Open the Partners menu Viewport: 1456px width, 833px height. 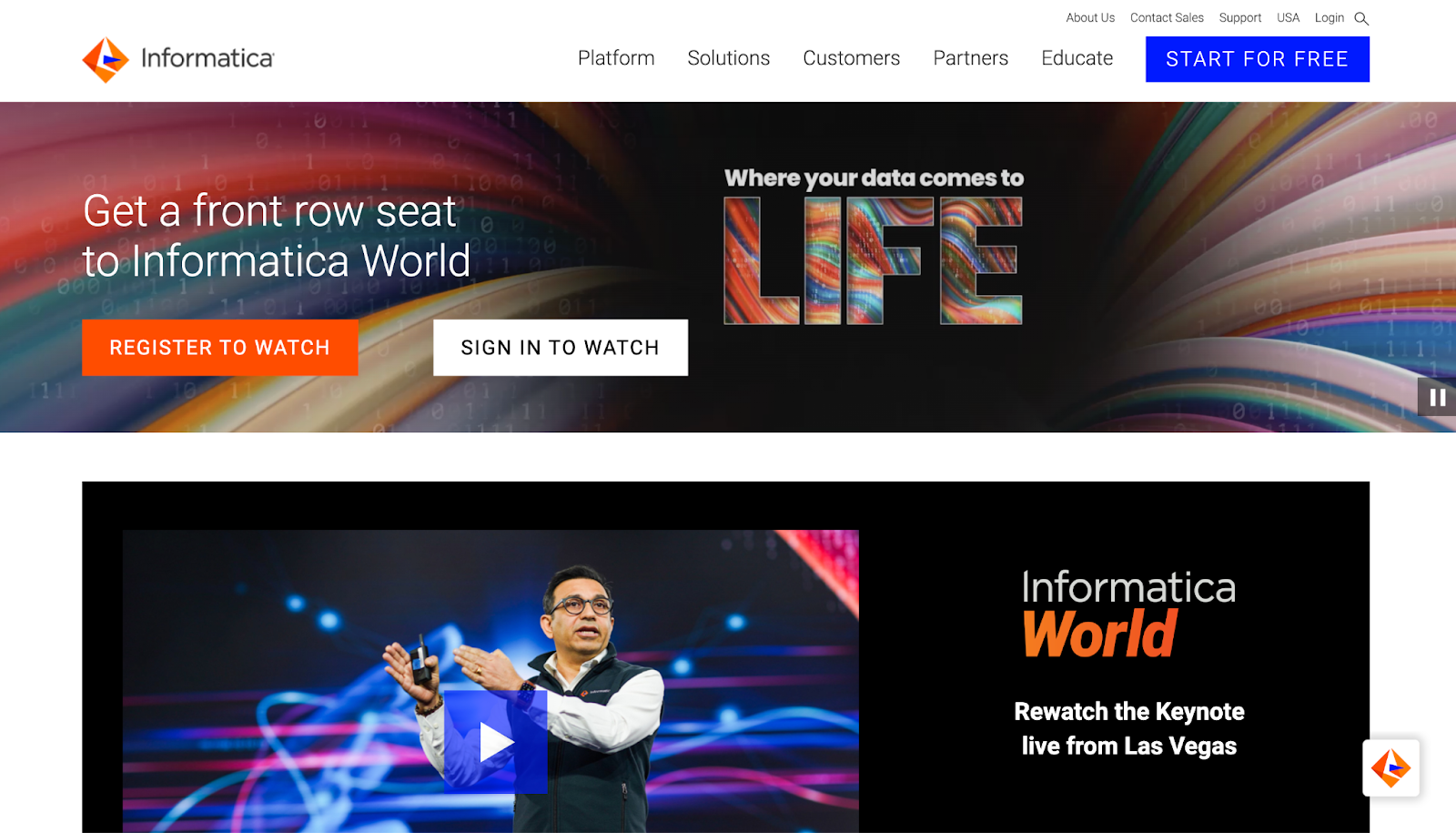click(971, 58)
